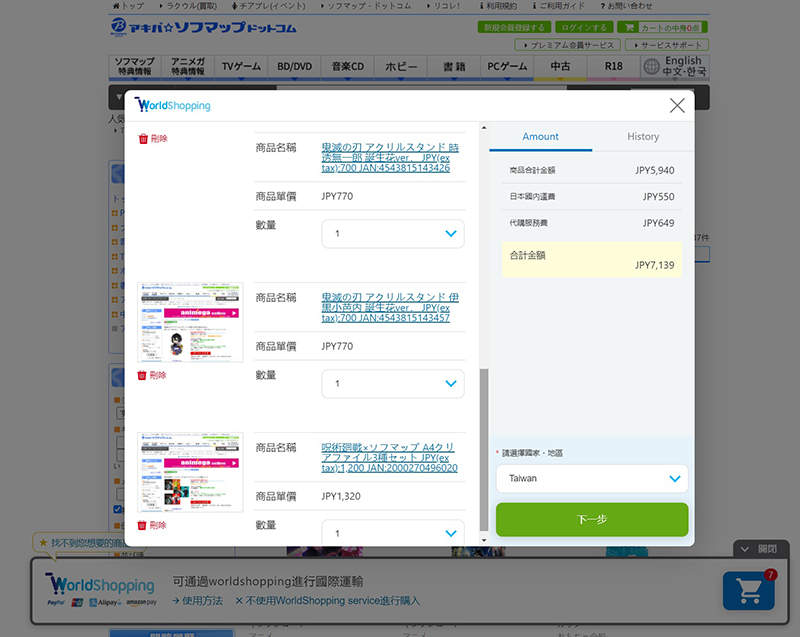Image resolution: width=800 pixels, height=637 pixels.
Task: Open quantity dropdown for first item
Action: (392, 233)
